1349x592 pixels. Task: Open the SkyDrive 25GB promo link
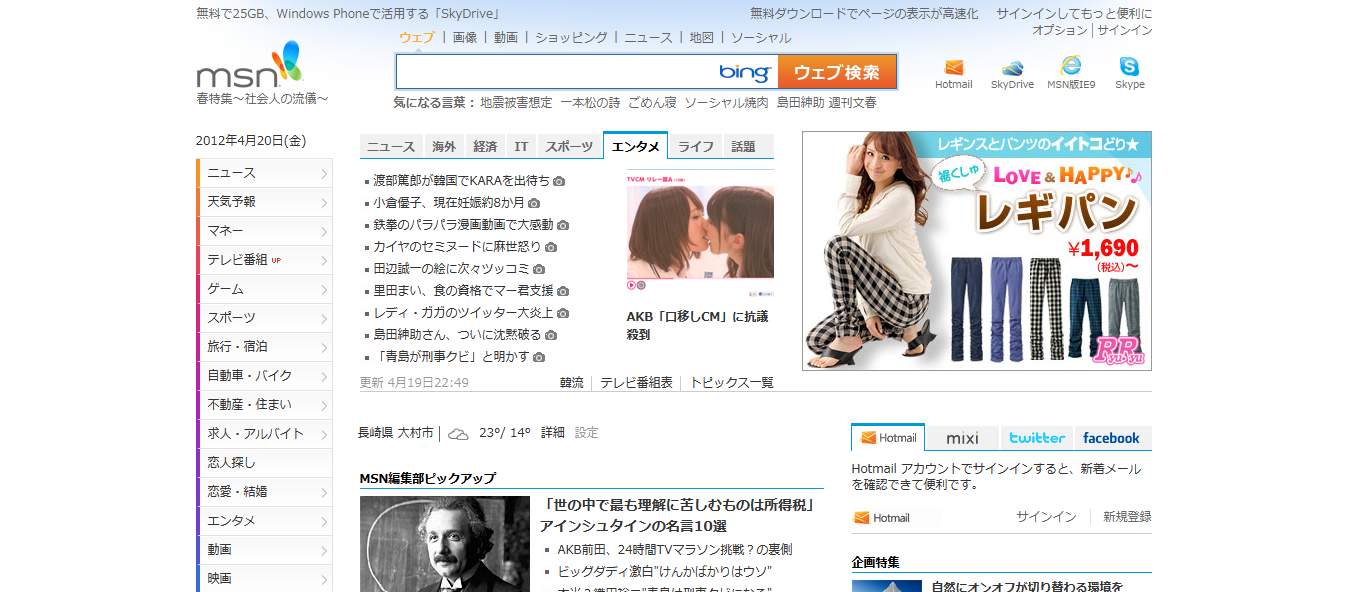(x=349, y=13)
